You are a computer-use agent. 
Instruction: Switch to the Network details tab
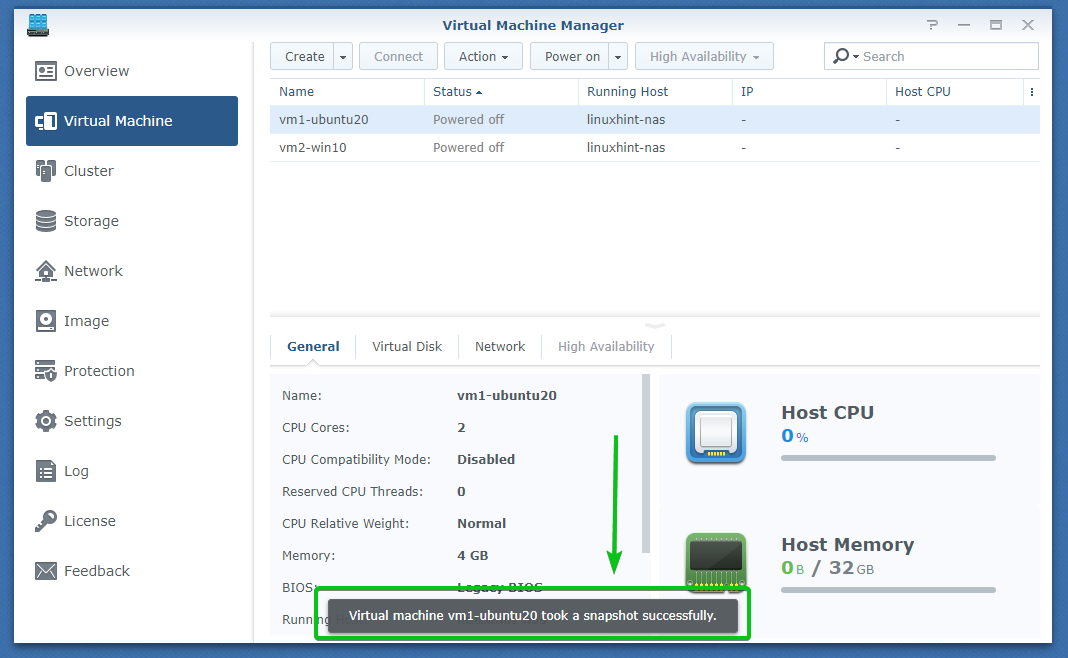pos(500,347)
